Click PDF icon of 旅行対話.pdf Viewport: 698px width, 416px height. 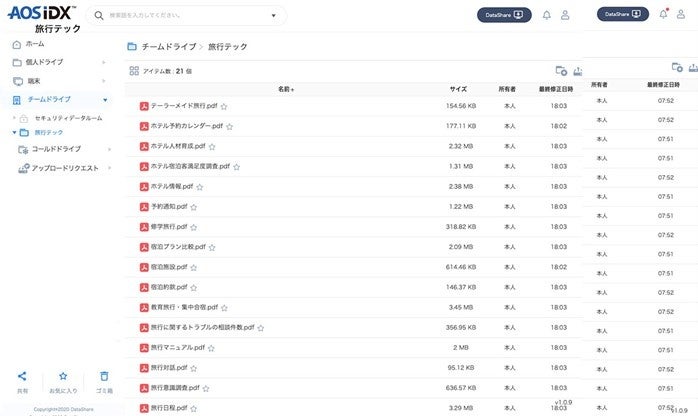[144, 368]
